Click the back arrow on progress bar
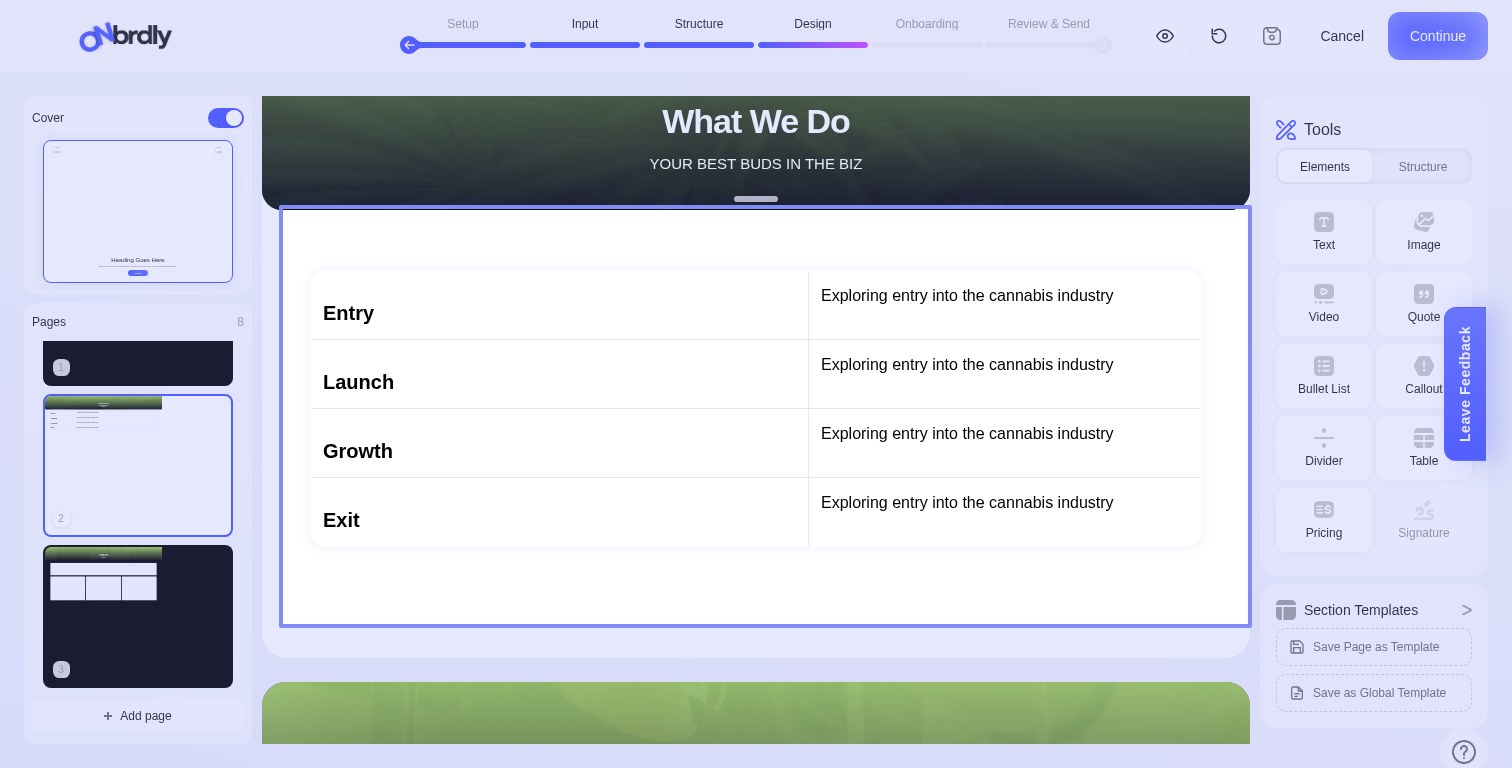 pos(409,45)
